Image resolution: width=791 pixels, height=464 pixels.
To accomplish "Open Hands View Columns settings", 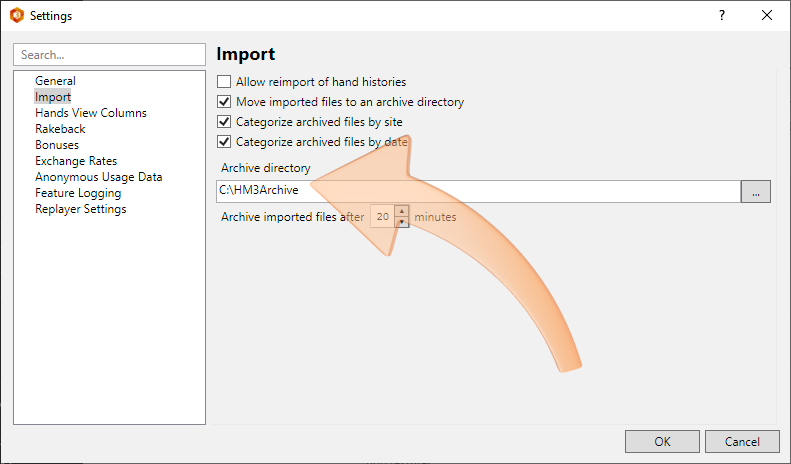I will (91, 113).
